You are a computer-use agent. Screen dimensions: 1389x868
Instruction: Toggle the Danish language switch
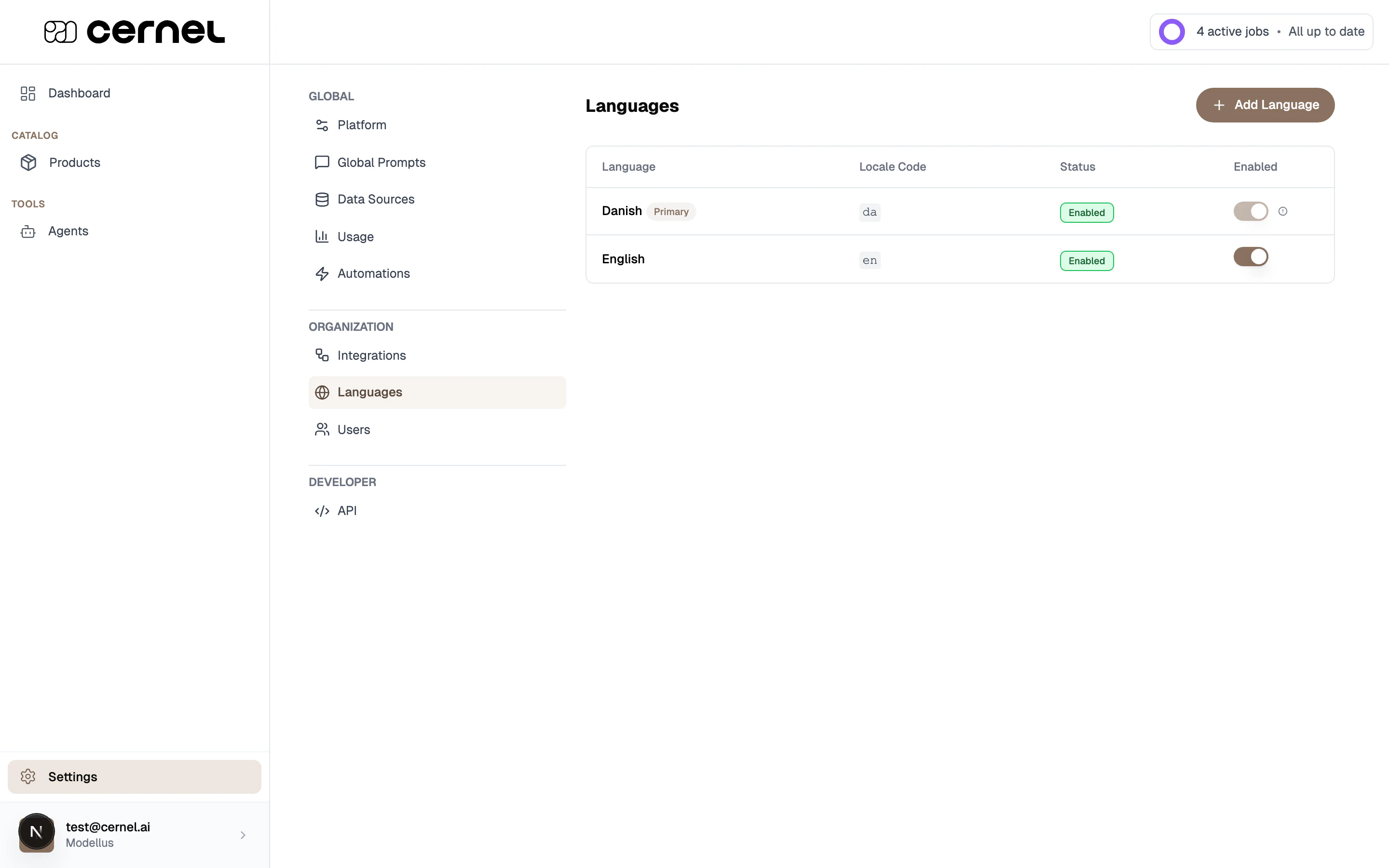click(1251, 211)
